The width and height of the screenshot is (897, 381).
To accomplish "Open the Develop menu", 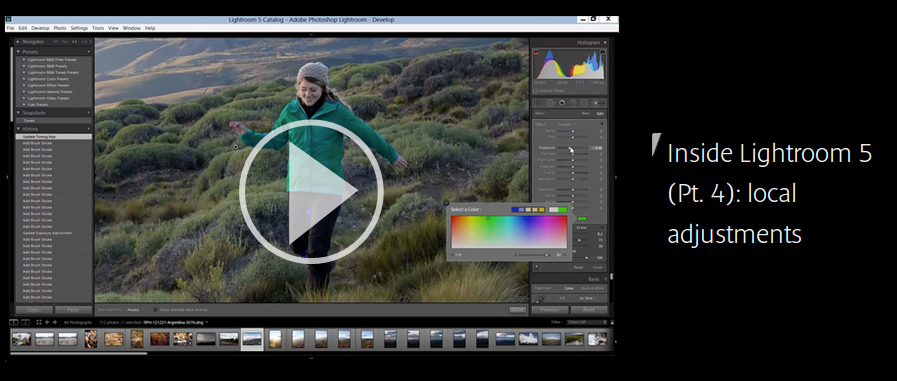I will 40,27.
